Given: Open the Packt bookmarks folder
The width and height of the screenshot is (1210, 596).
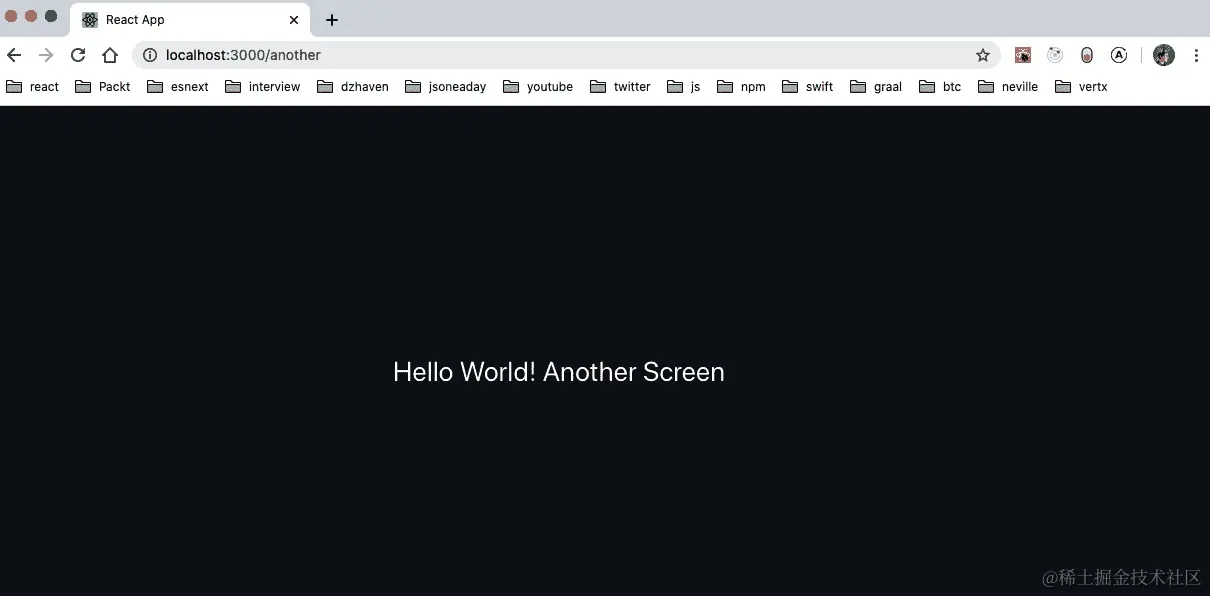Looking at the screenshot, I should point(103,87).
